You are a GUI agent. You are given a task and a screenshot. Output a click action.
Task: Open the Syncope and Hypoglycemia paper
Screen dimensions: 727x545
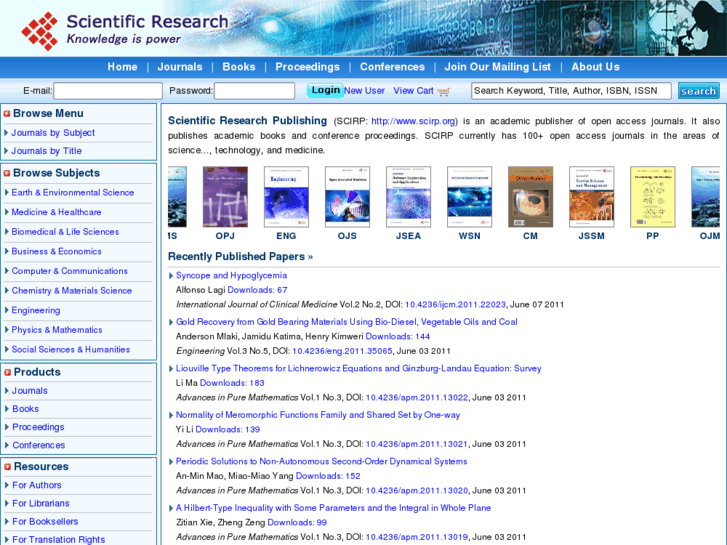(231, 276)
